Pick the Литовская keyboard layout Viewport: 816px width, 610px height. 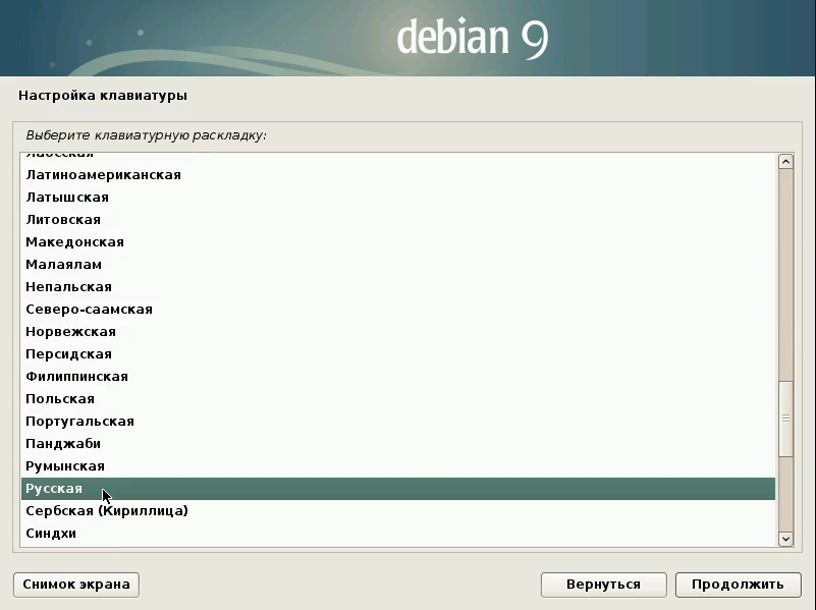pyautogui.click(x=63, y=220)
